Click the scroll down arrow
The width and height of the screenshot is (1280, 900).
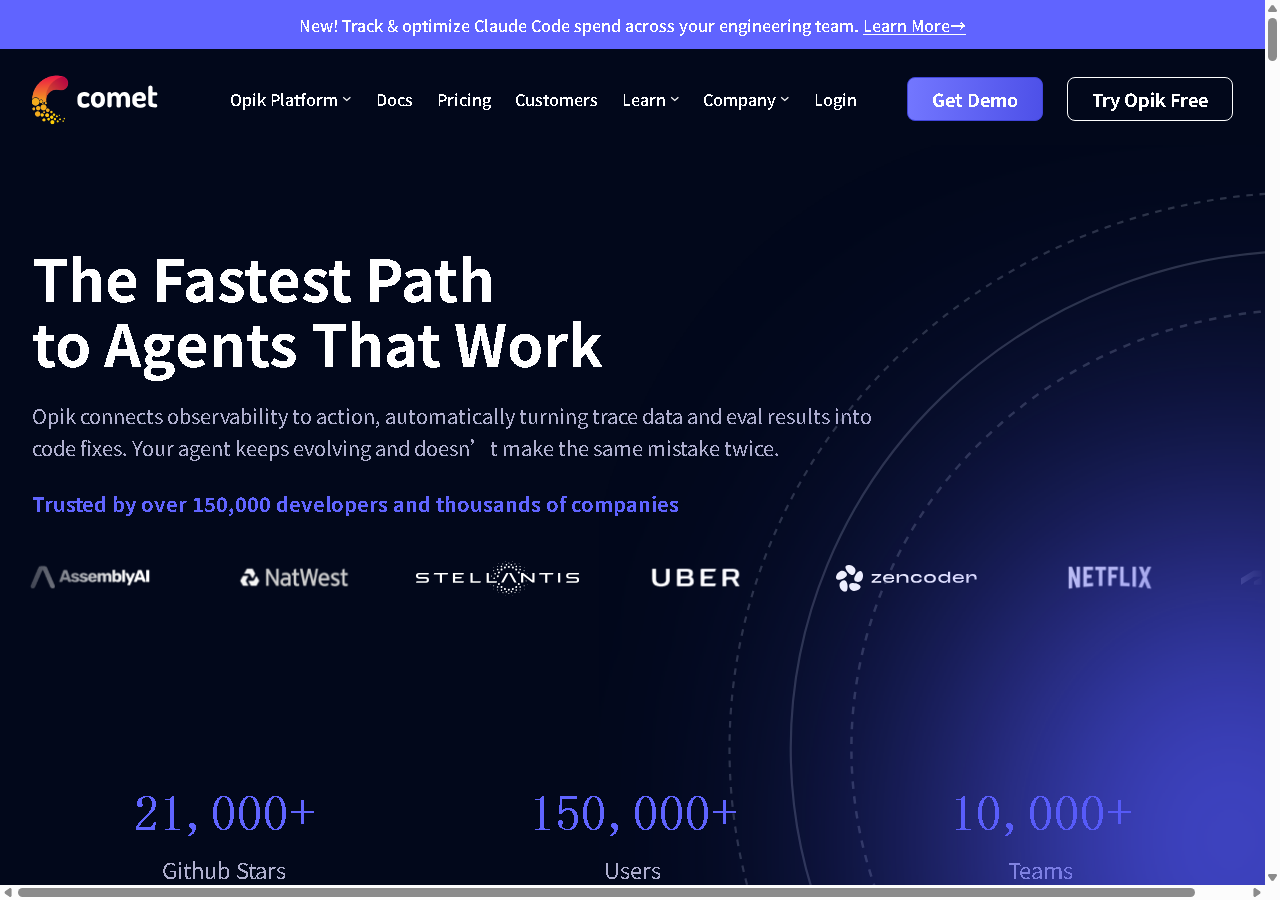(x=1272, y=877)
